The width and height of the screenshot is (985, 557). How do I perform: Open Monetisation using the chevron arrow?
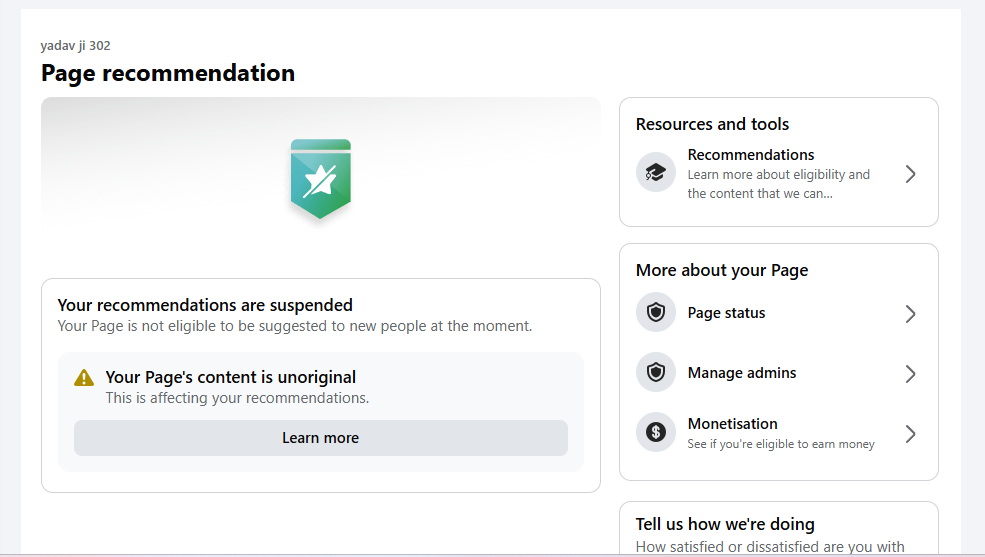[910, 434]
